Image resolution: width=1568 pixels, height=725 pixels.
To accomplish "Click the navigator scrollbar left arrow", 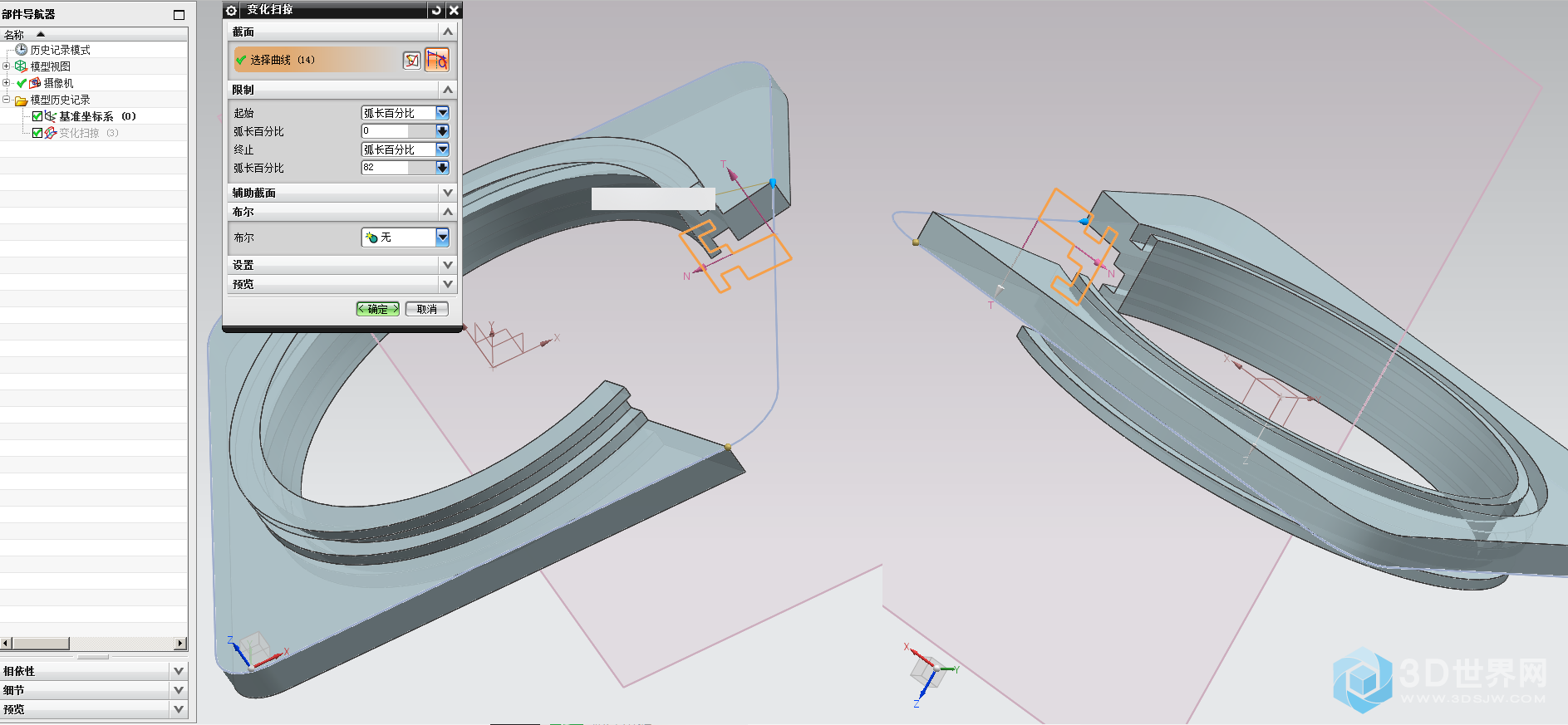I will [x=6, y=644].
